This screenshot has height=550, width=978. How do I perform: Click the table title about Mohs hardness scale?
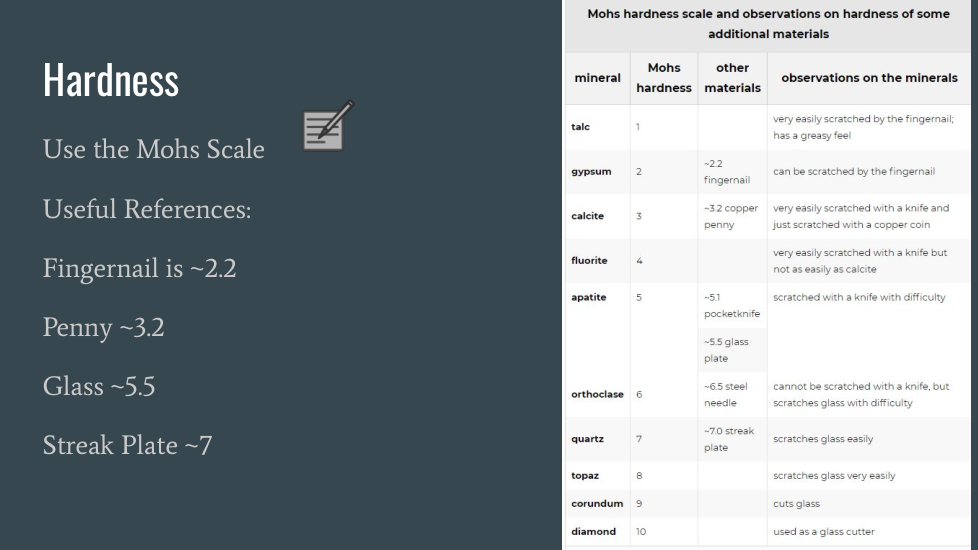tap(768, 24)
